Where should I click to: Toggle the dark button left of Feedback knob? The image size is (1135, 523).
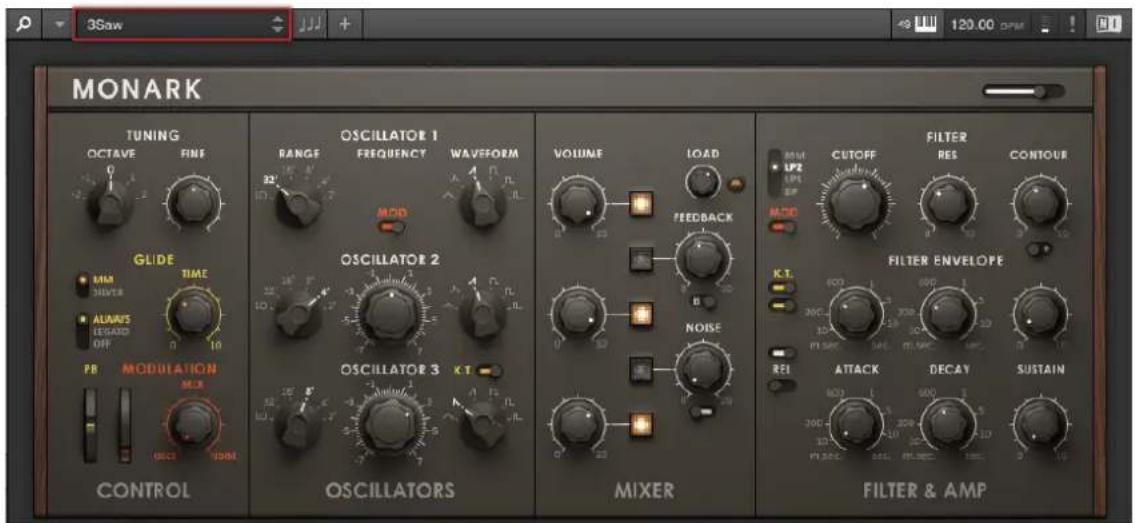pyautogui.click(x=641, y=258)
